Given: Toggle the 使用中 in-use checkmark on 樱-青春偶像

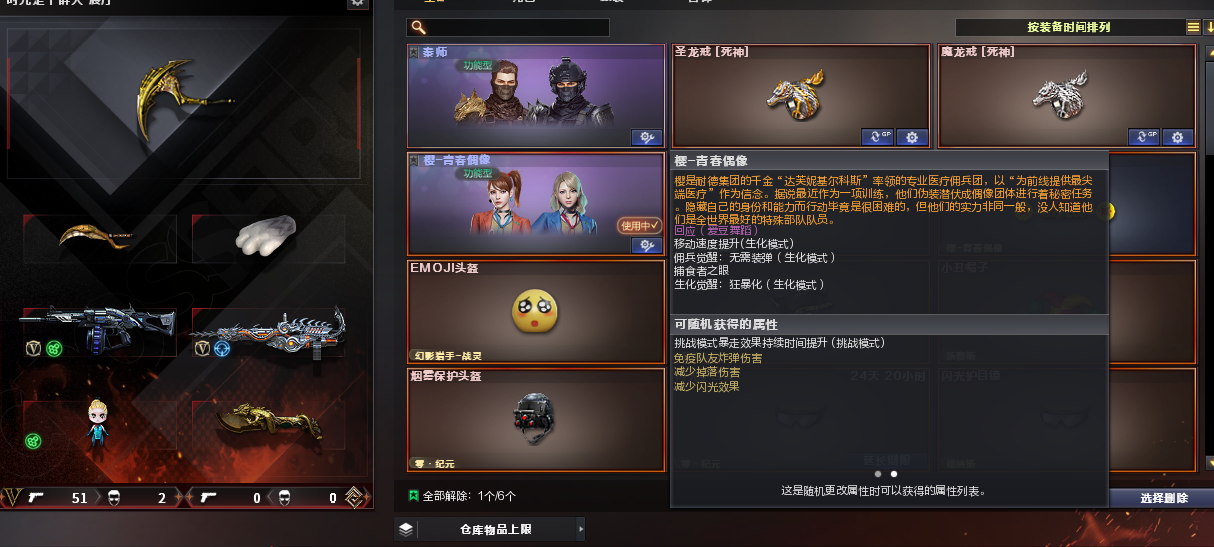Looking at the screenshot, I should [639, 226].
